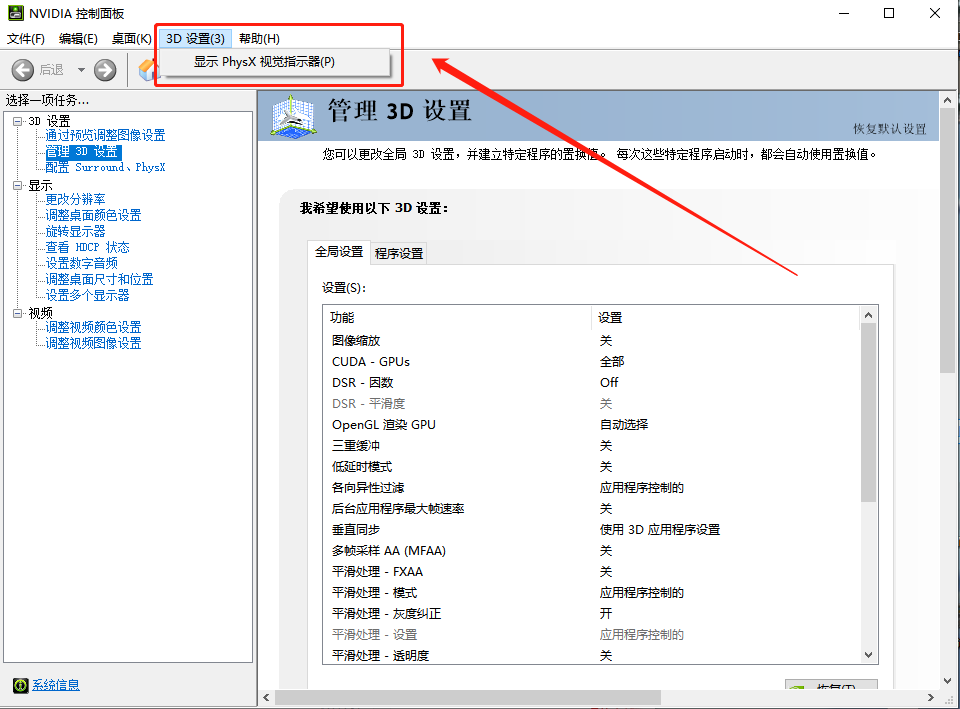Select the 后台应用程序最大帧速率 row

pyautogui.click(x=591, y=509)
